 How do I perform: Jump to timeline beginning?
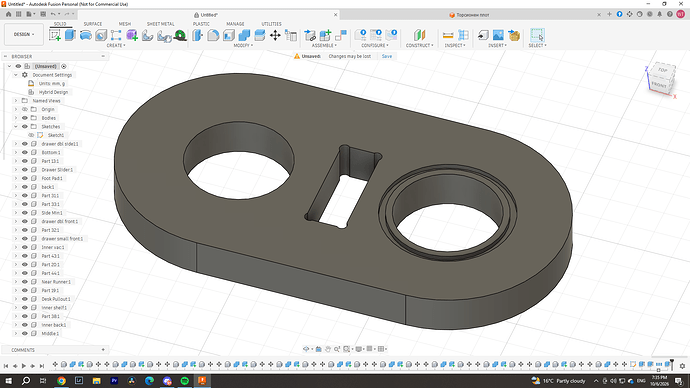point(6,366)
